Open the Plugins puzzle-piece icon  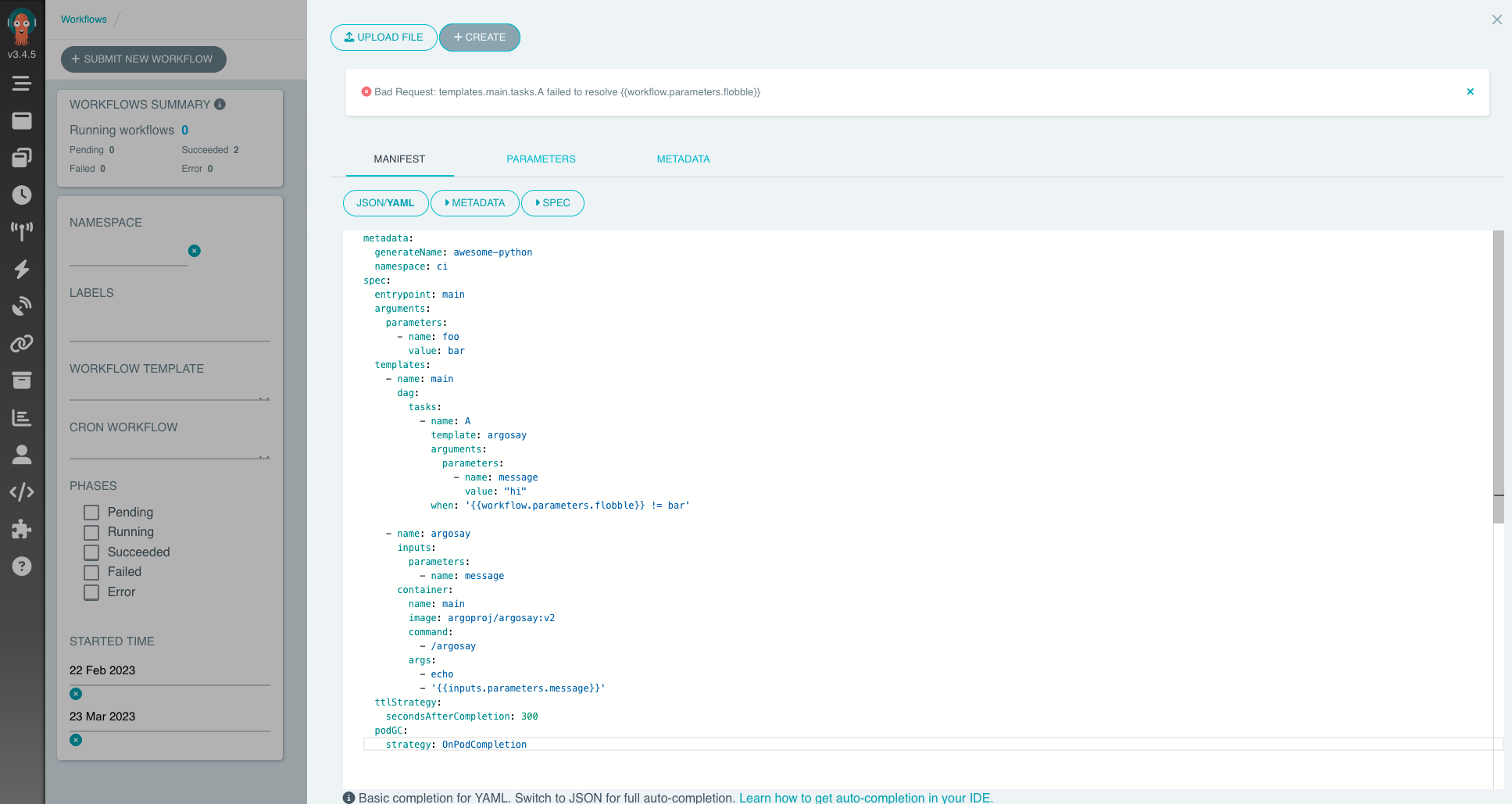[22, 529]
